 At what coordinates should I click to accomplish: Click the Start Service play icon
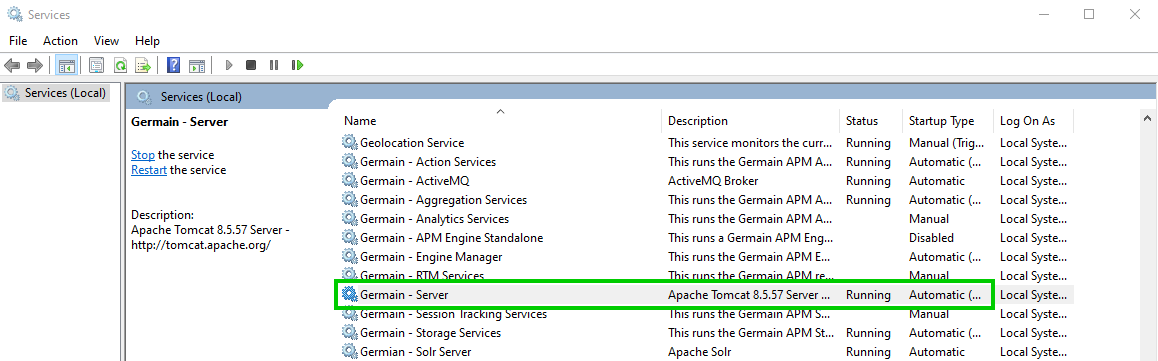pos(229,66)
